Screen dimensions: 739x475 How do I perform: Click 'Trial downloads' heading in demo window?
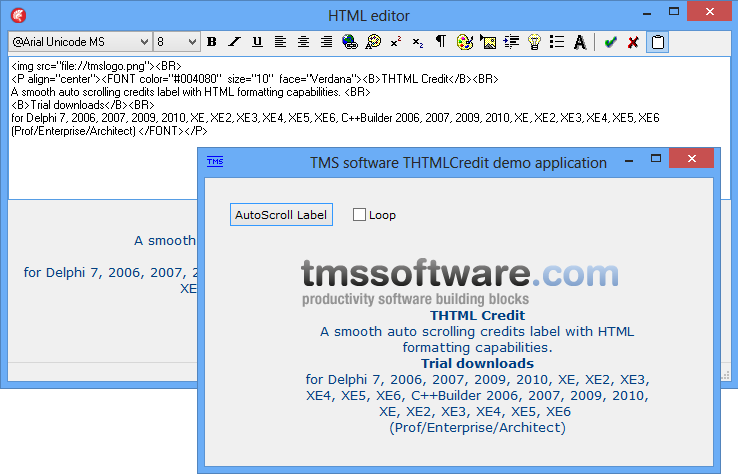point(477,363)
